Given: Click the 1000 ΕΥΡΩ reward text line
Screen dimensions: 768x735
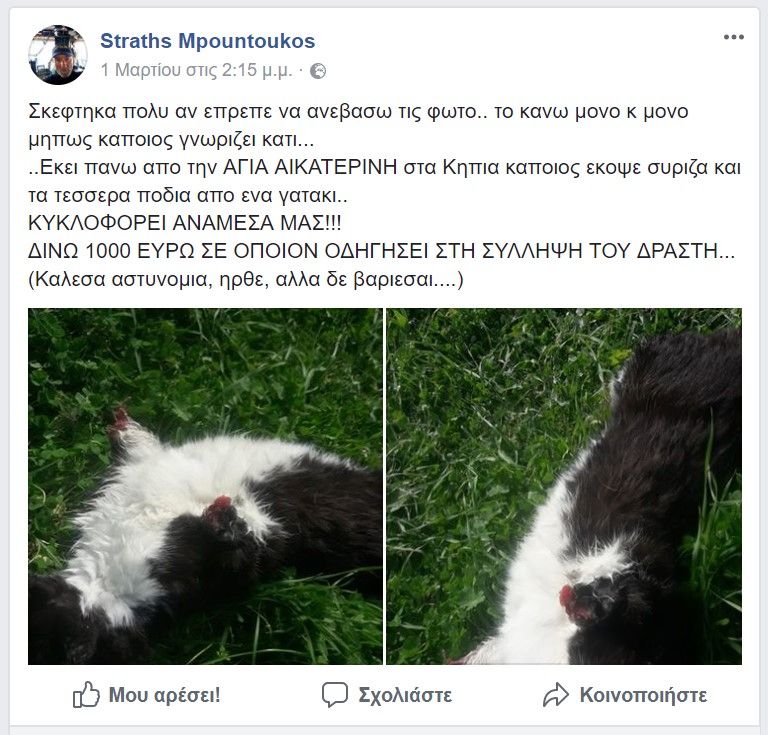Looking at the screenshot, I should tap(382, 251).
